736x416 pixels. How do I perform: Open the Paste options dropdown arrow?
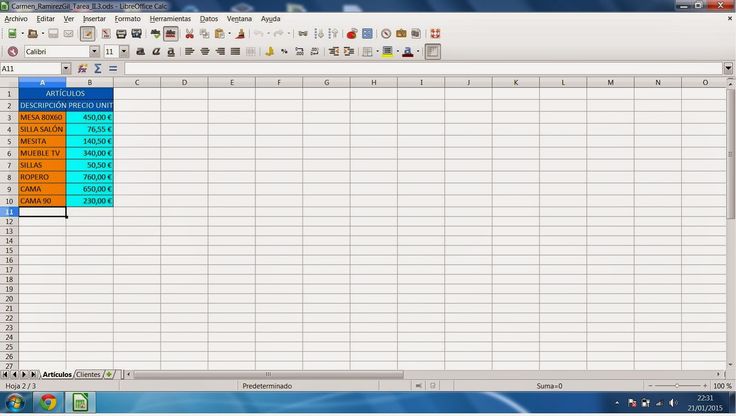click(x=229, y=33)
